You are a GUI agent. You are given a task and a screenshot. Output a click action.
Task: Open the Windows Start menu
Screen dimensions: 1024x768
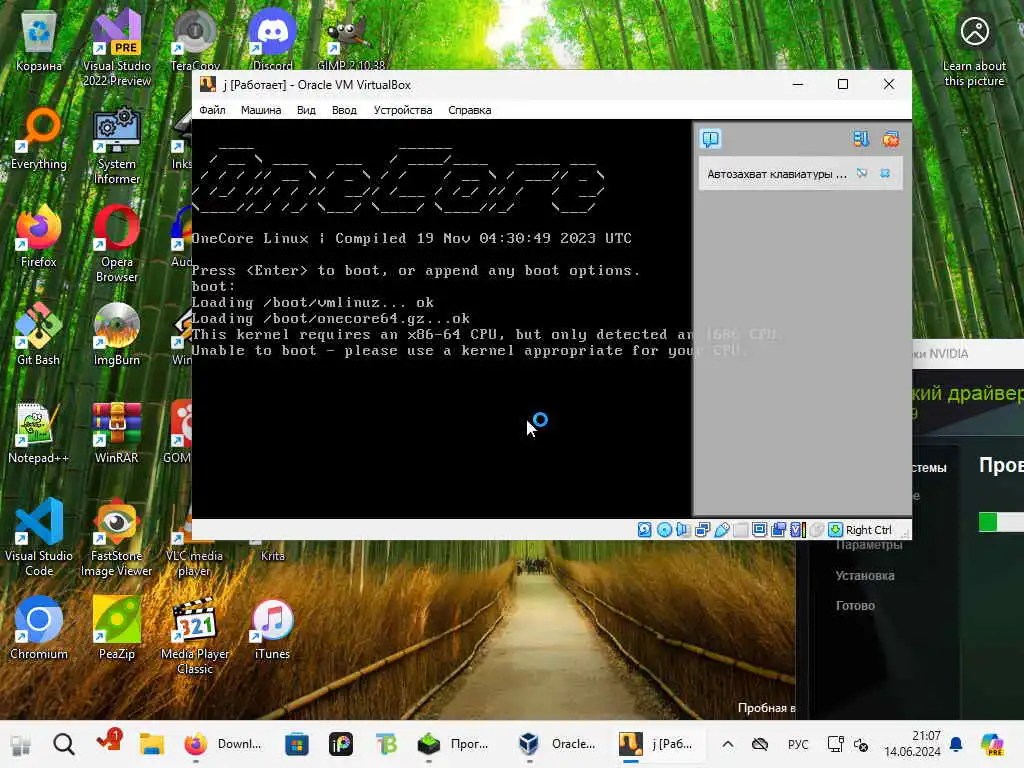pos(20,744)
